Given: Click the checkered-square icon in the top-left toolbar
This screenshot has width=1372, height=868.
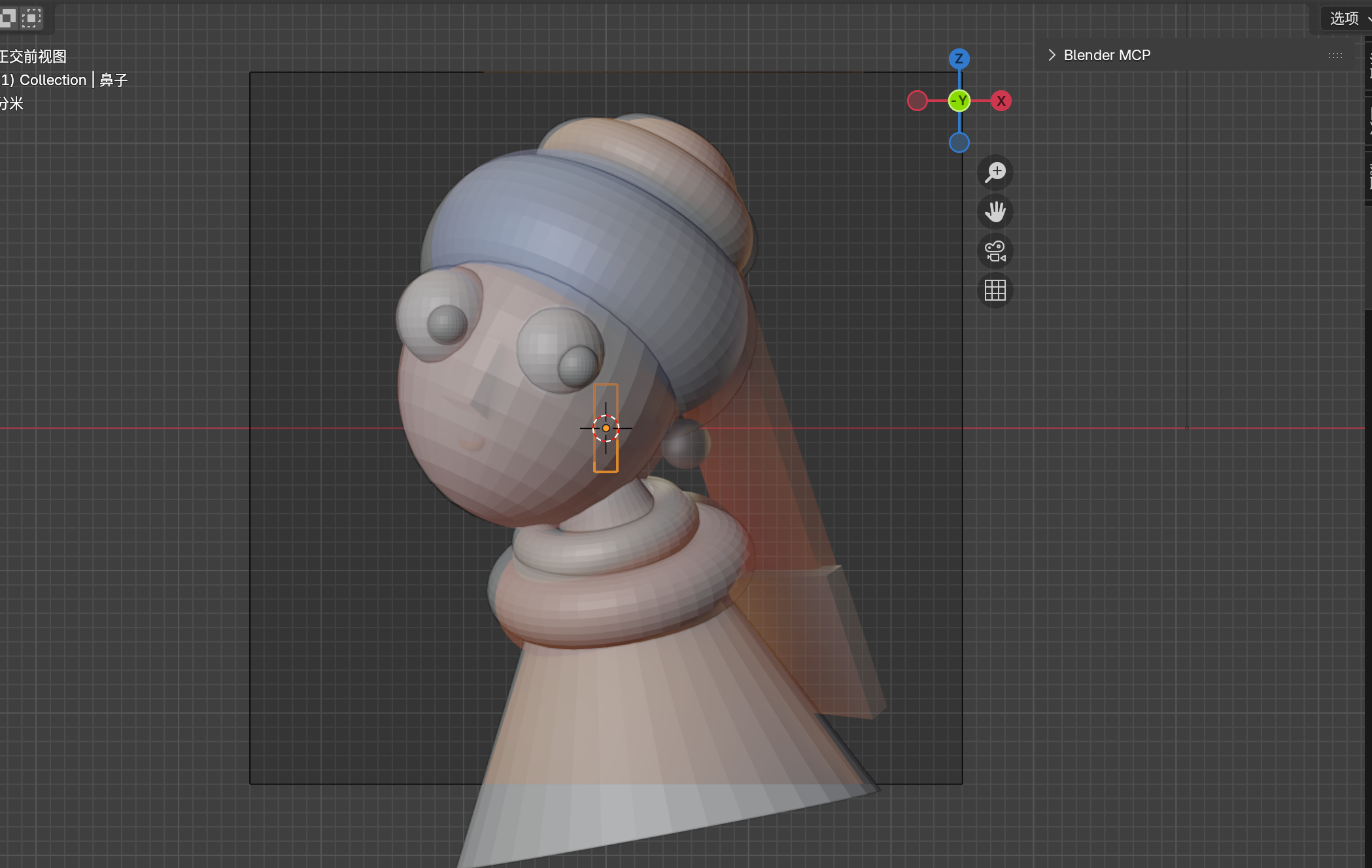Looking at the screenshot, I should coord(9,18).
